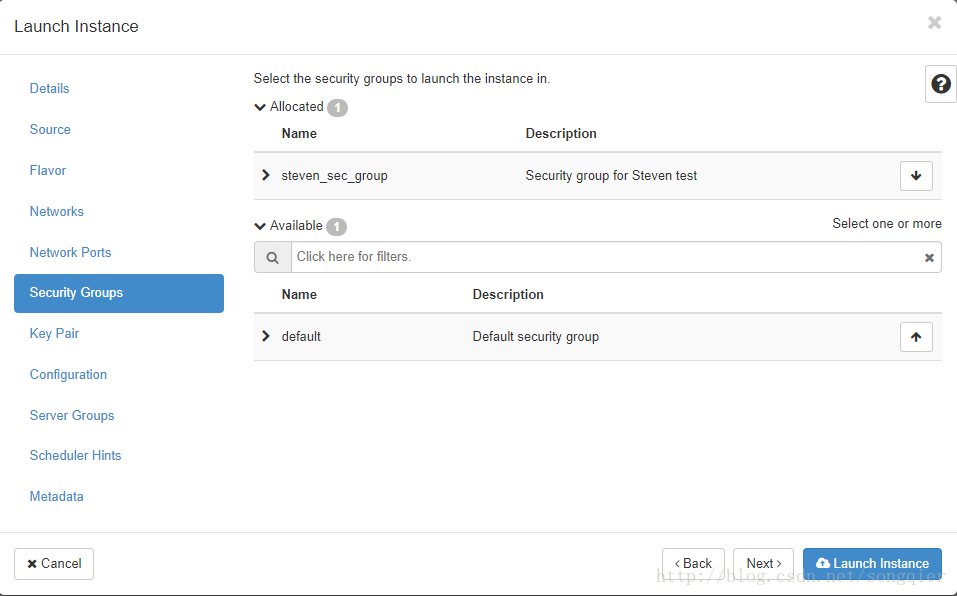Go to the Key Pair step
Viewport: 957px width, 596px height.
coord(54,334)
